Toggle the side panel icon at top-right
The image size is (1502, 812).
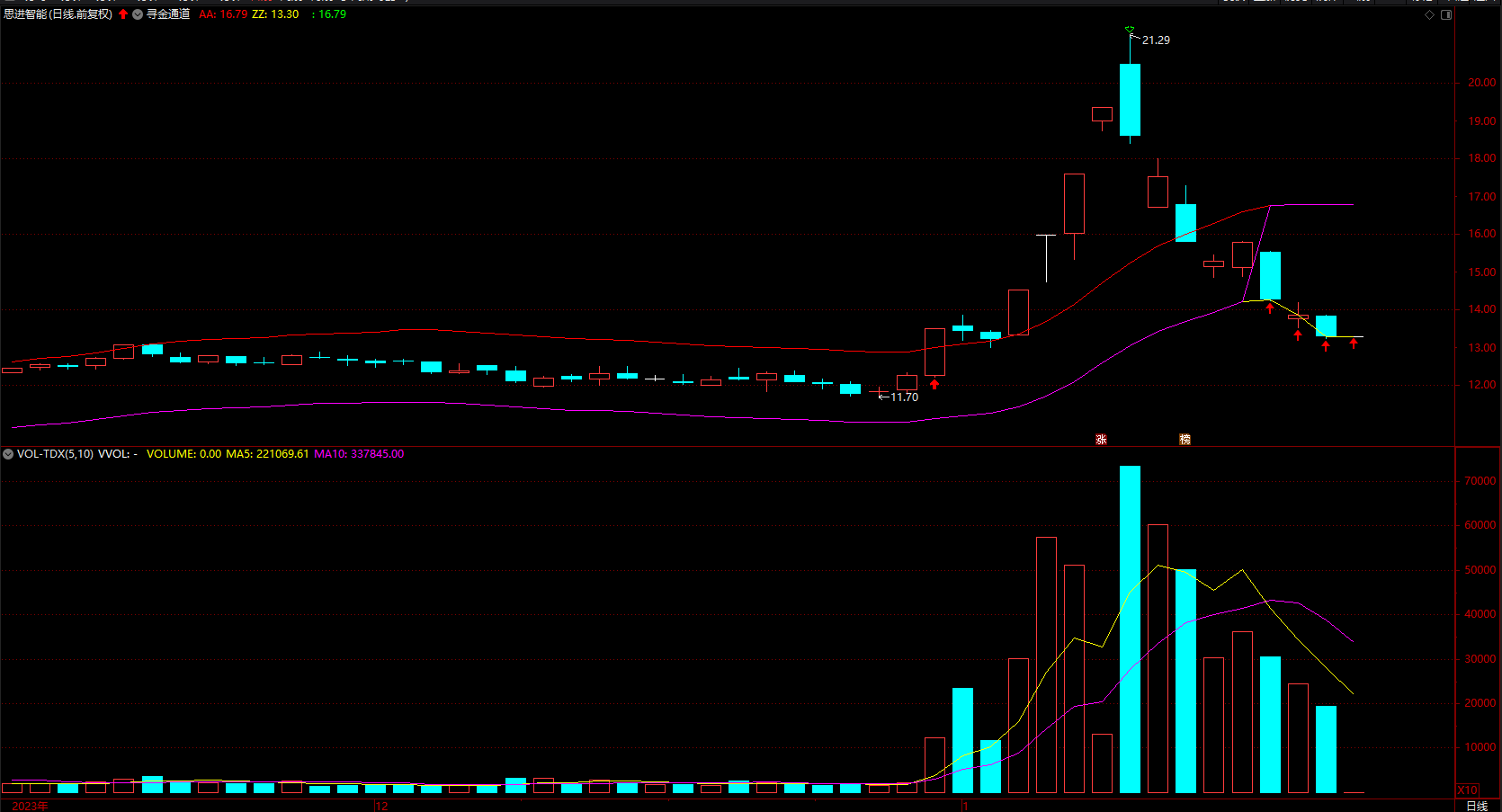(1446, 14)
